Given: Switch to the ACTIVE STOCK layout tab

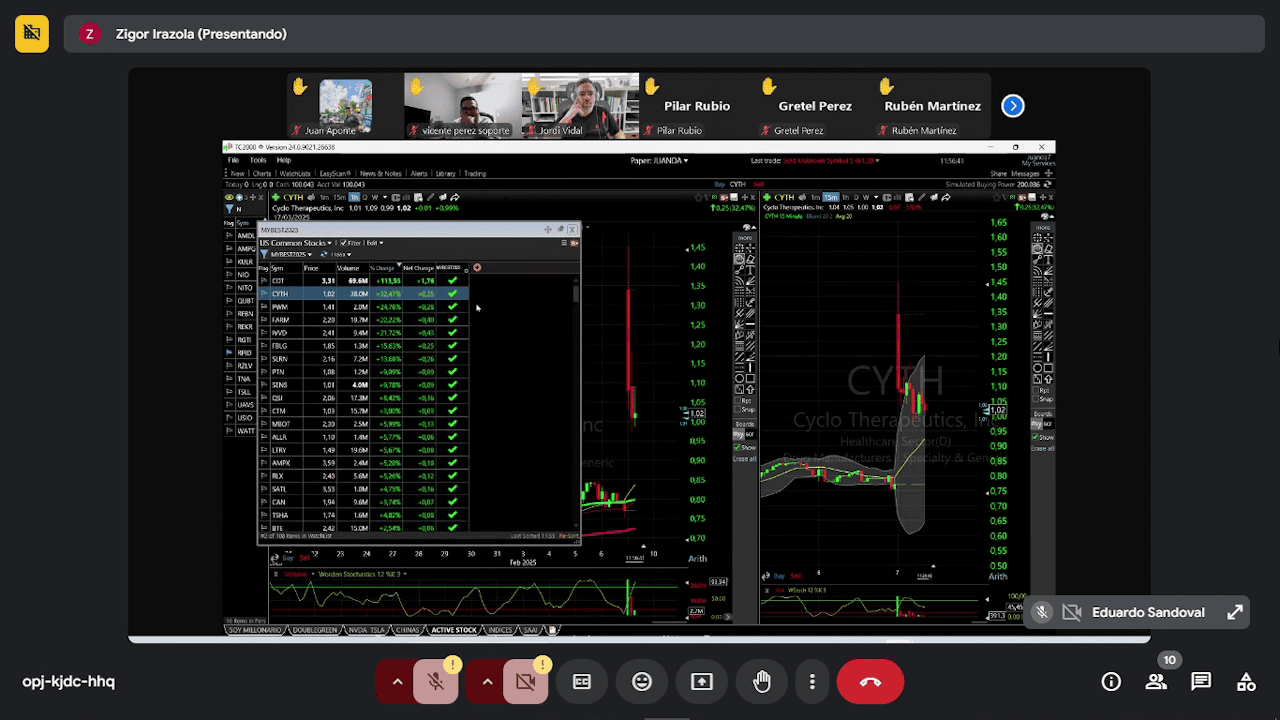Looking at the screenshot, I should pos(454,630).
